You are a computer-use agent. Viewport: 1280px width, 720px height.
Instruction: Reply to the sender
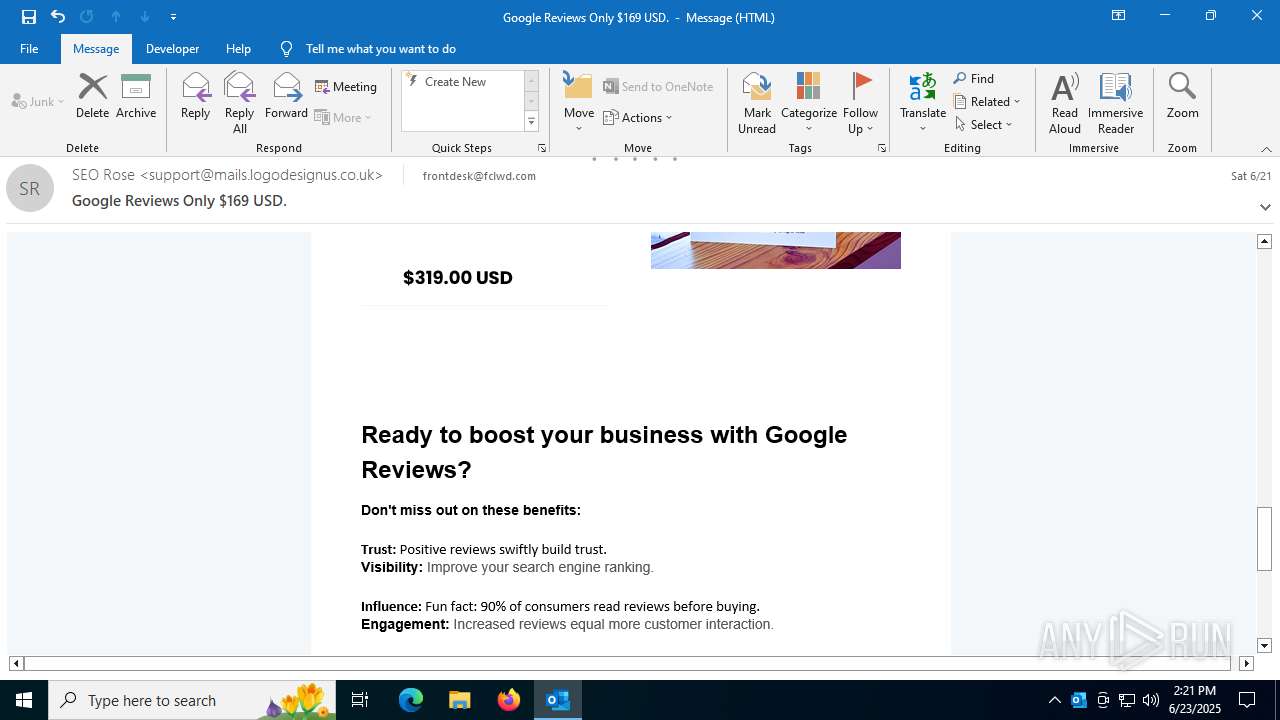196,96
